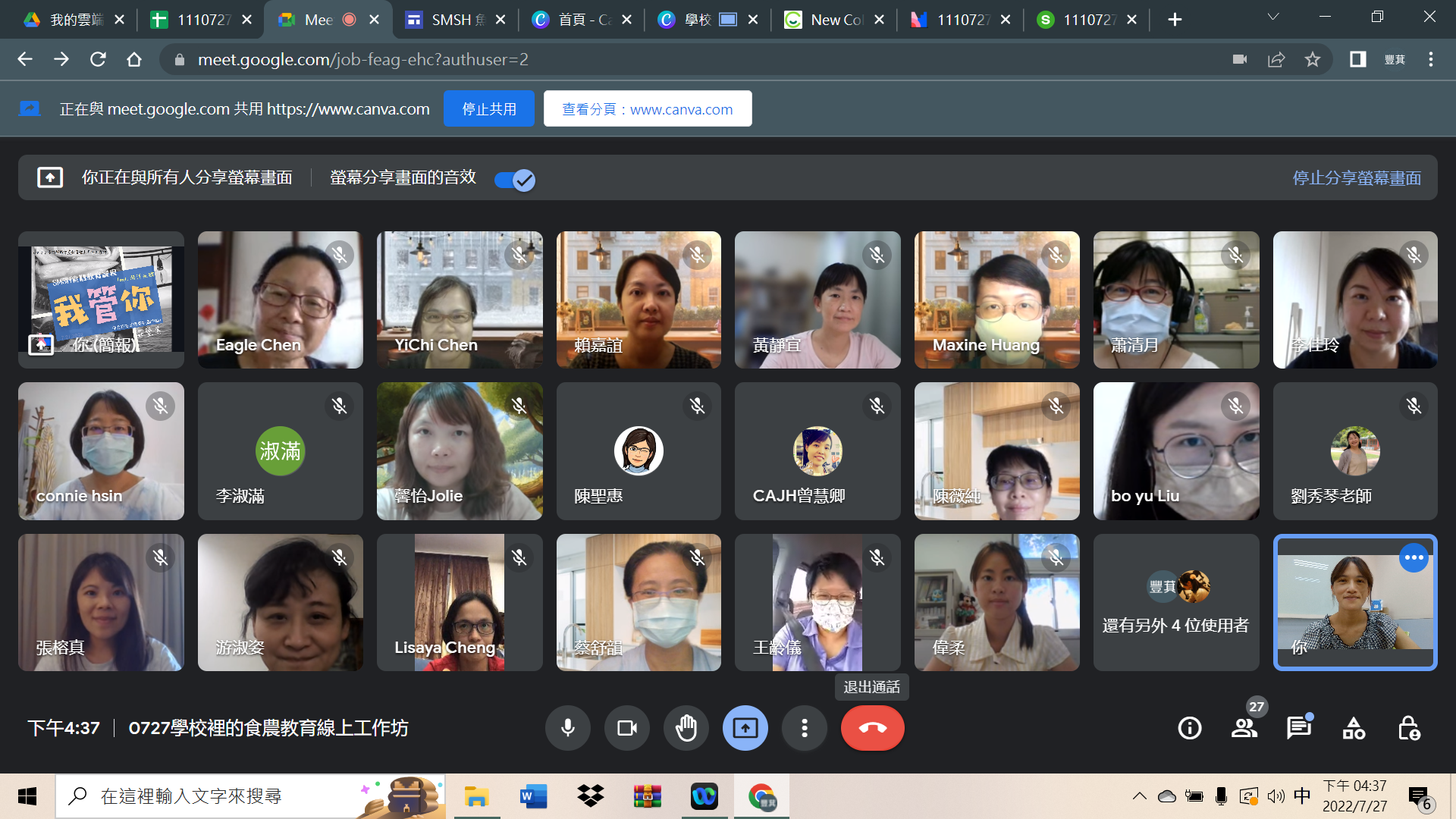Viewport: 1456px width, 819px height.
Task: Raise hand using the hand icon
Action: [686, 728]
